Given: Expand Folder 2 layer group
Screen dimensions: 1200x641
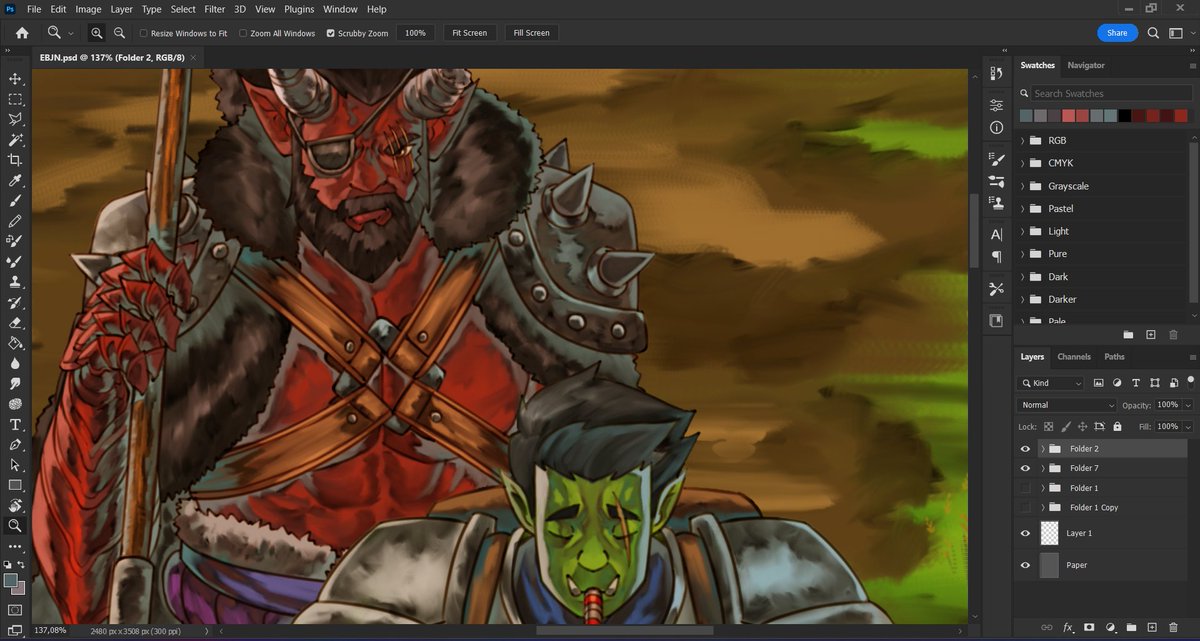Looking at the screenshot, I should [x=1042, y=449].
